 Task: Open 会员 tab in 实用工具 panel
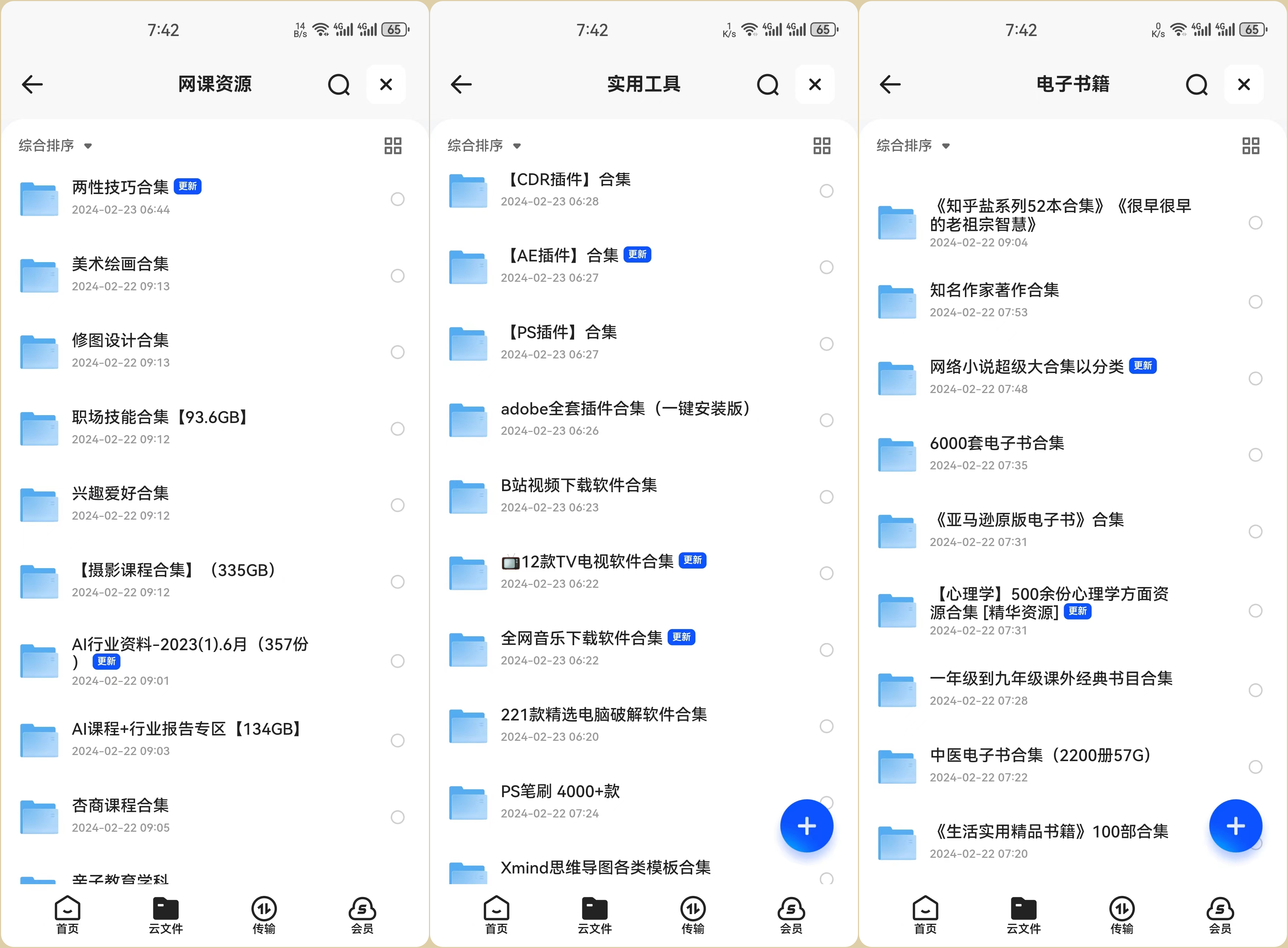click(791, 915)
